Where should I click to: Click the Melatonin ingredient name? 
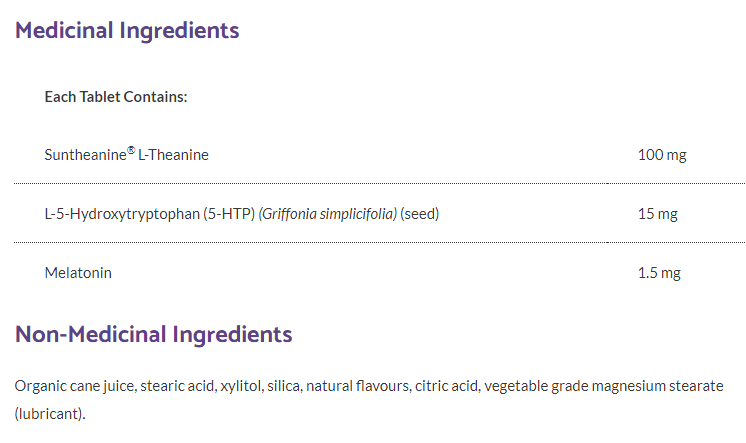(78, 272)
